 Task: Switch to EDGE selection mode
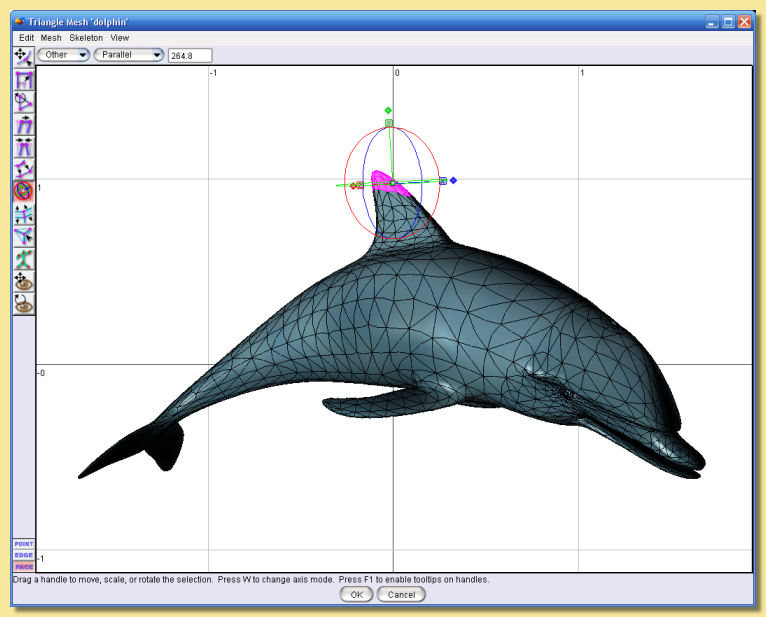pyautogui.click(x=24, y=555)
